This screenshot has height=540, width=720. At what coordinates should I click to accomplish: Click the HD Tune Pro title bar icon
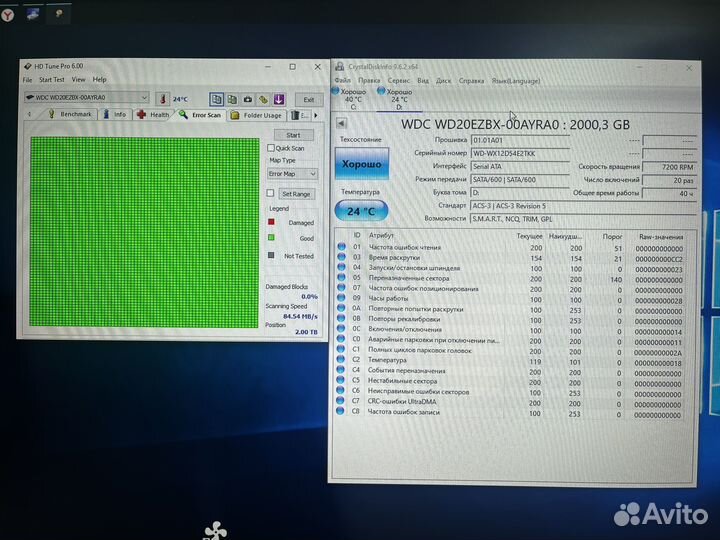(x=28, y=66)
